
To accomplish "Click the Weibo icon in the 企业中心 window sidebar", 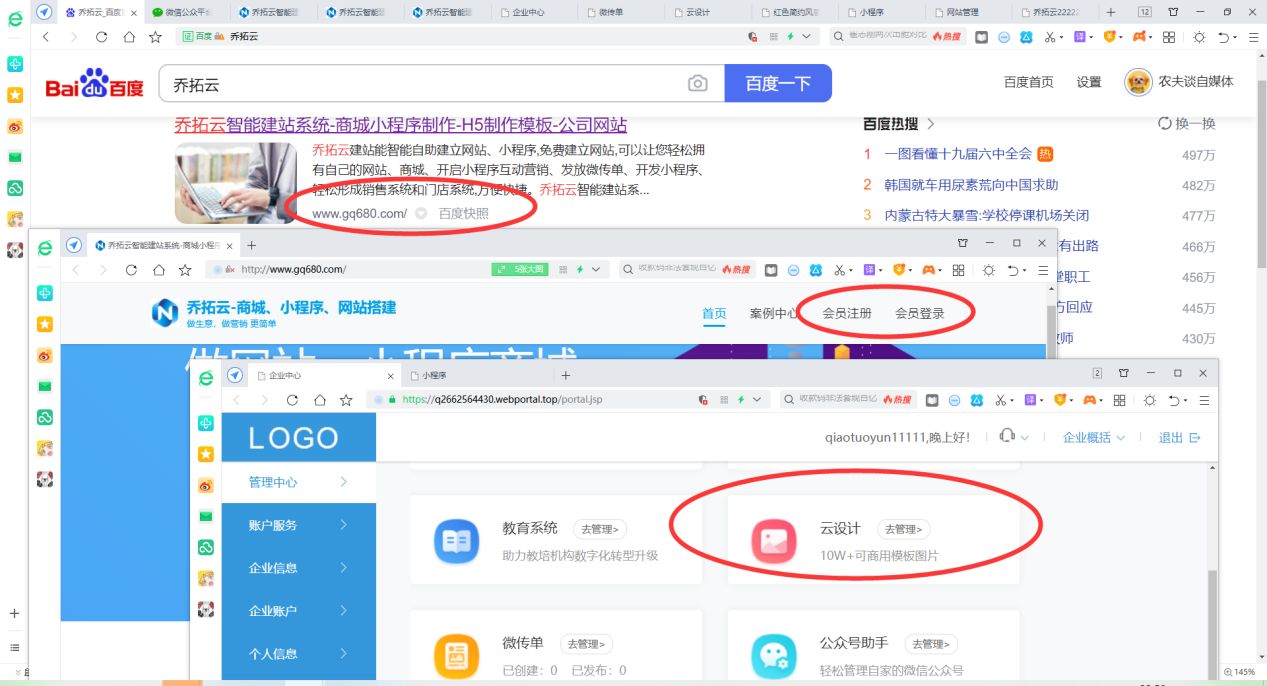I will click(x=206, y=485).
